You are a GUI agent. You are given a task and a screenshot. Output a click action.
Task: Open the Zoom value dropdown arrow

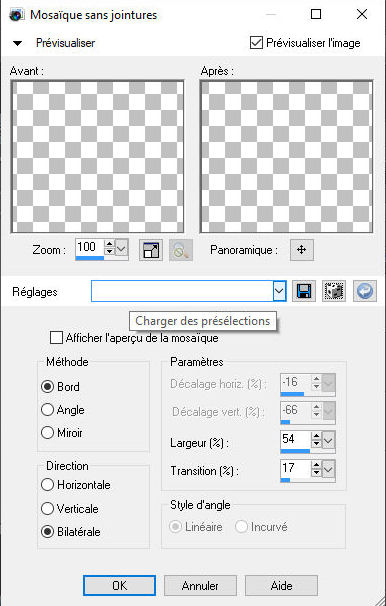(x=121, y=247)
